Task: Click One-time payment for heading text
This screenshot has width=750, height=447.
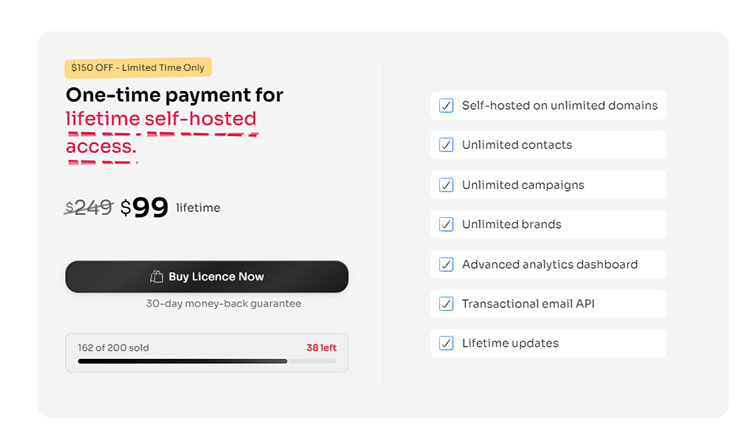Action: (175, 95)
